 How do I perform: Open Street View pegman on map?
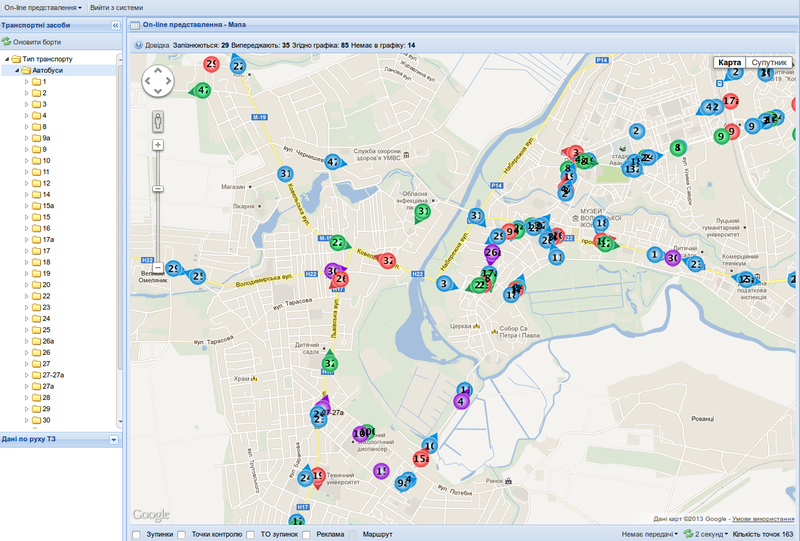tap(158, 121)
